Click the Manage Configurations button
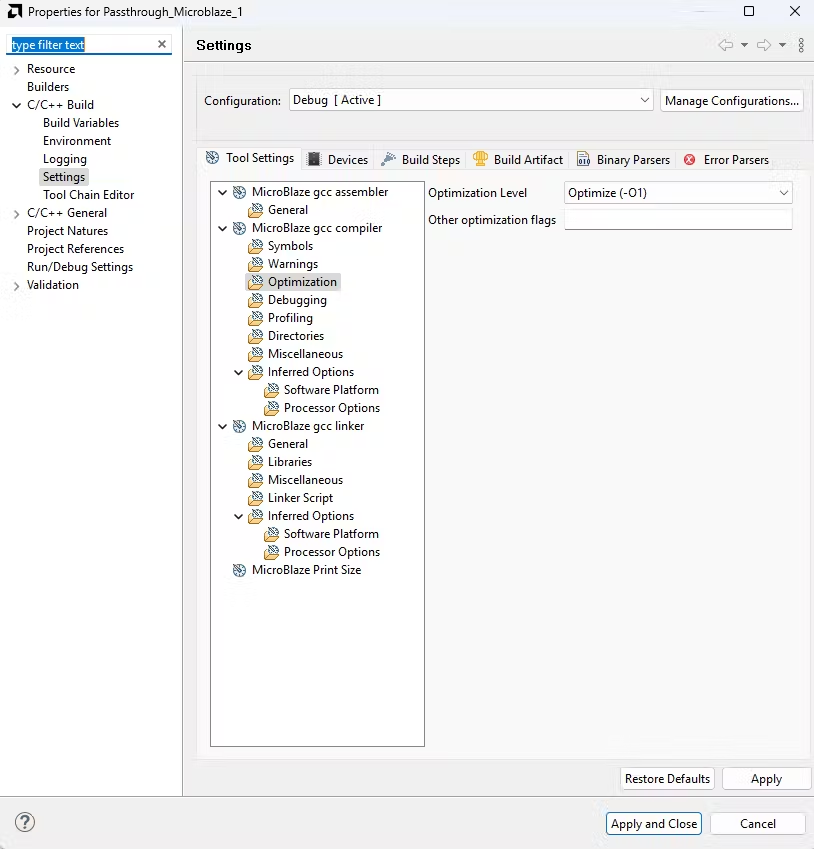The image size is (814, 849). tap(732, 100)
